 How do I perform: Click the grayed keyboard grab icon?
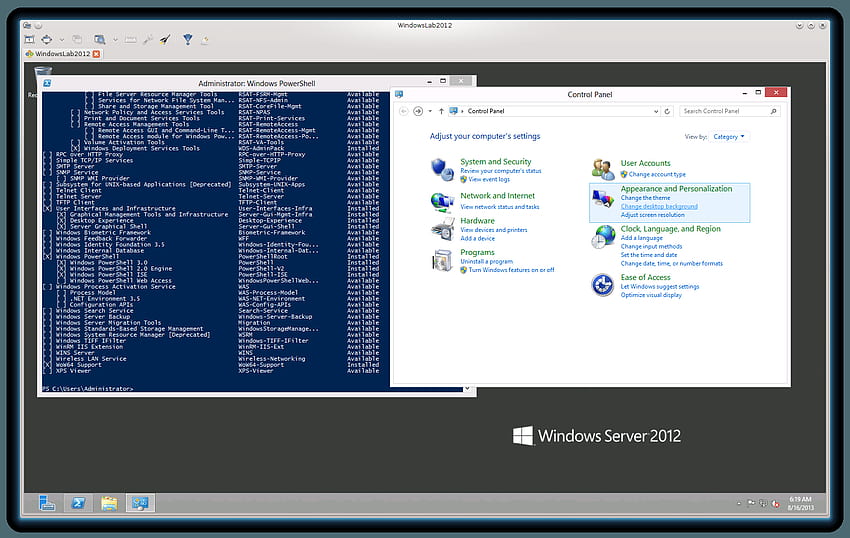click(x=131, y=40)
